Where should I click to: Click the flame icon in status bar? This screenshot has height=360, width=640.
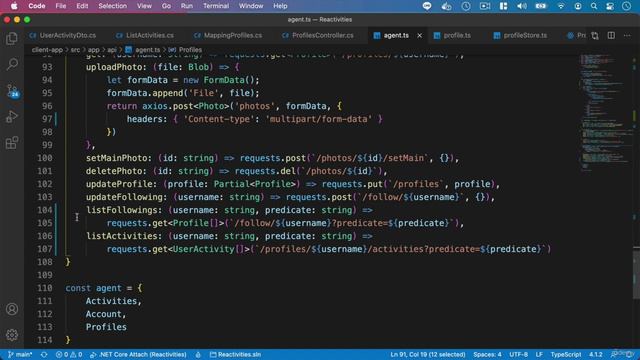[198, 354]
